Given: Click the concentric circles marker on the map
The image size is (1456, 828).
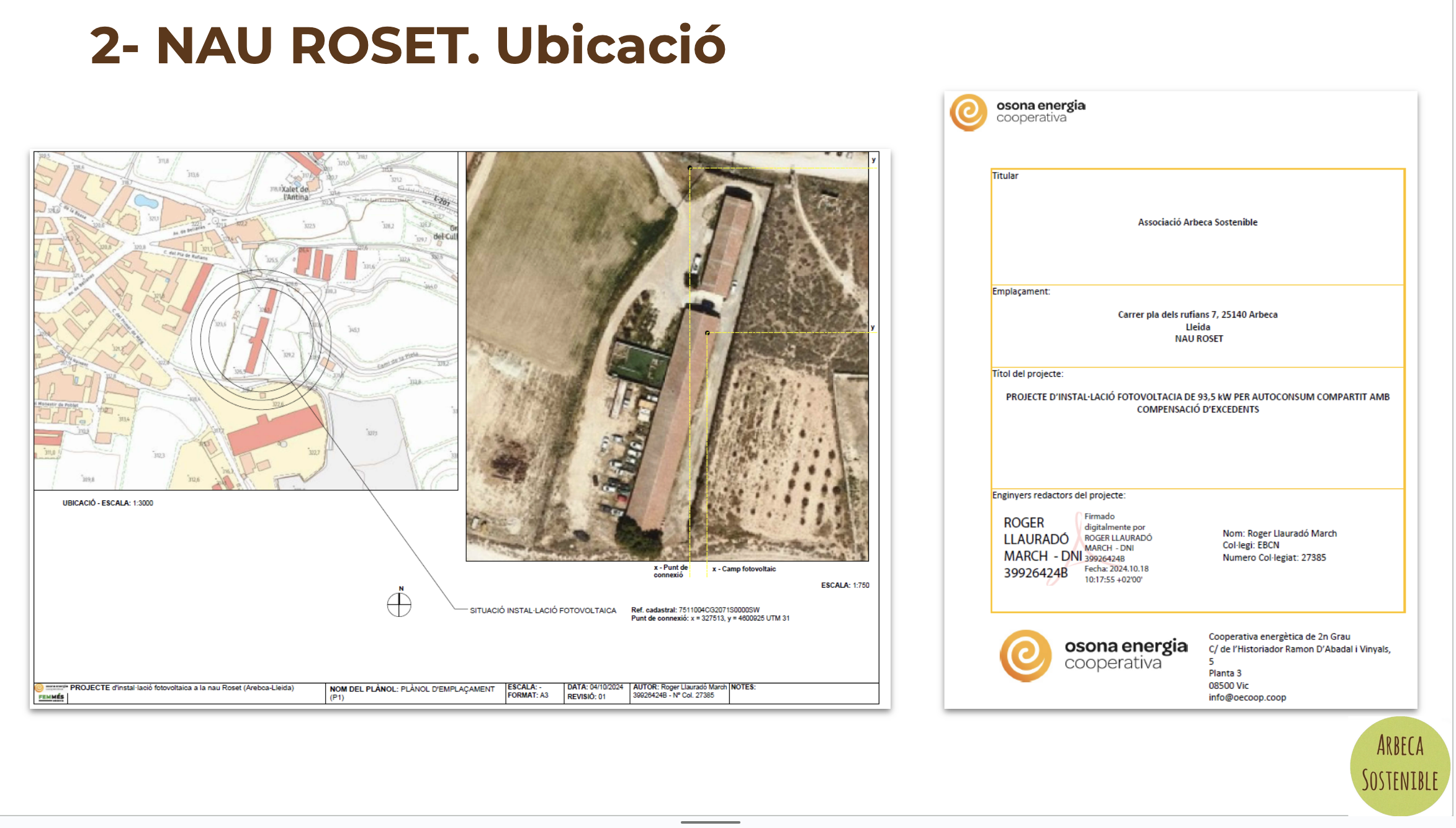Looking at the screenshot, I should [261, 339].
